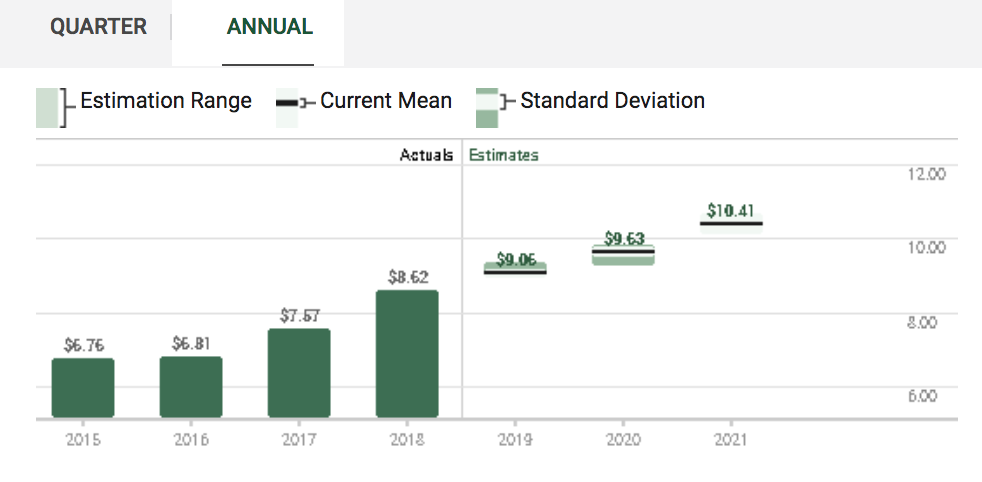Click the 2020 x-axis label
Viewport: 982px width, 482px height.
[x=623, y=440]
